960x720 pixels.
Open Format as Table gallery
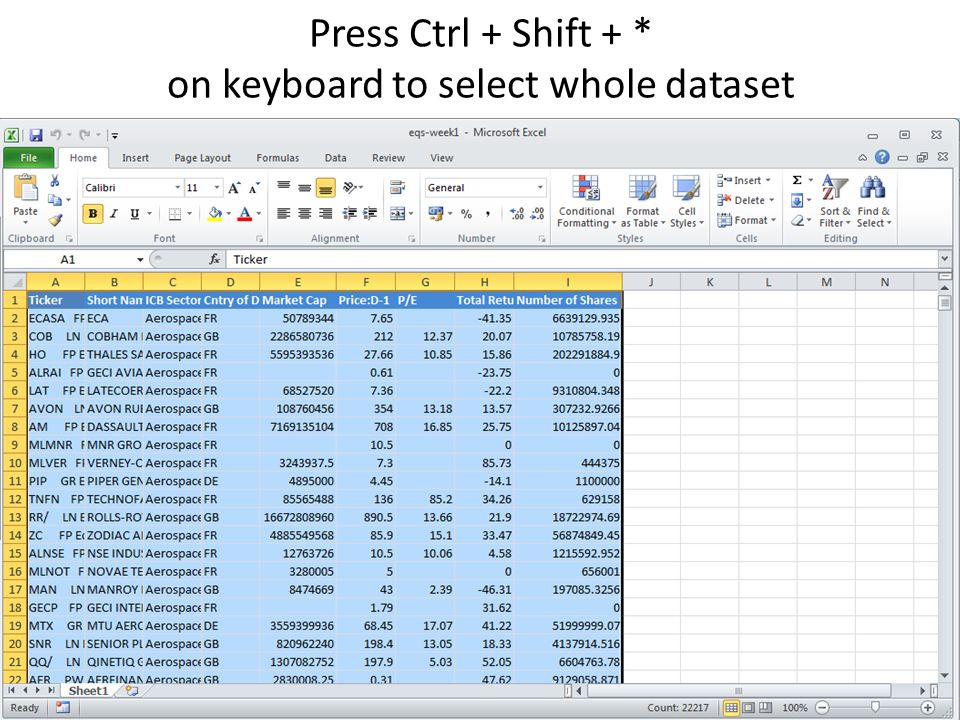click(x=642, y=201)
